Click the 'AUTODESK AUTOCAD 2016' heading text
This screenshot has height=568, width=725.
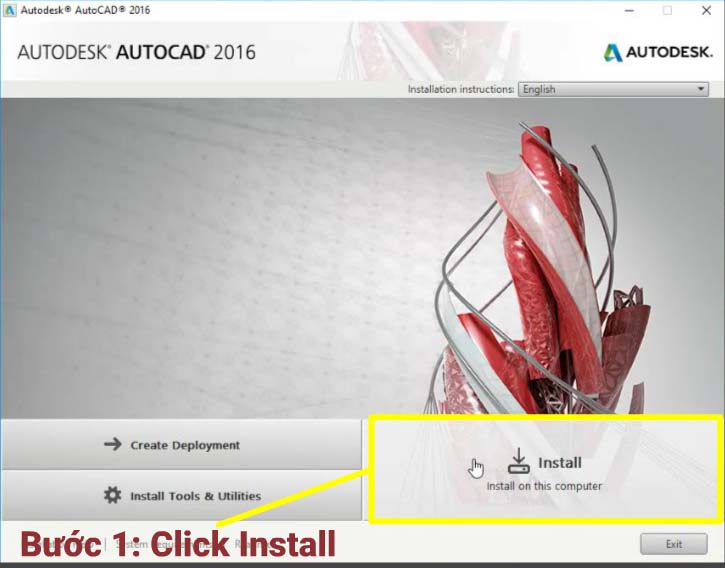coord(136,52)
